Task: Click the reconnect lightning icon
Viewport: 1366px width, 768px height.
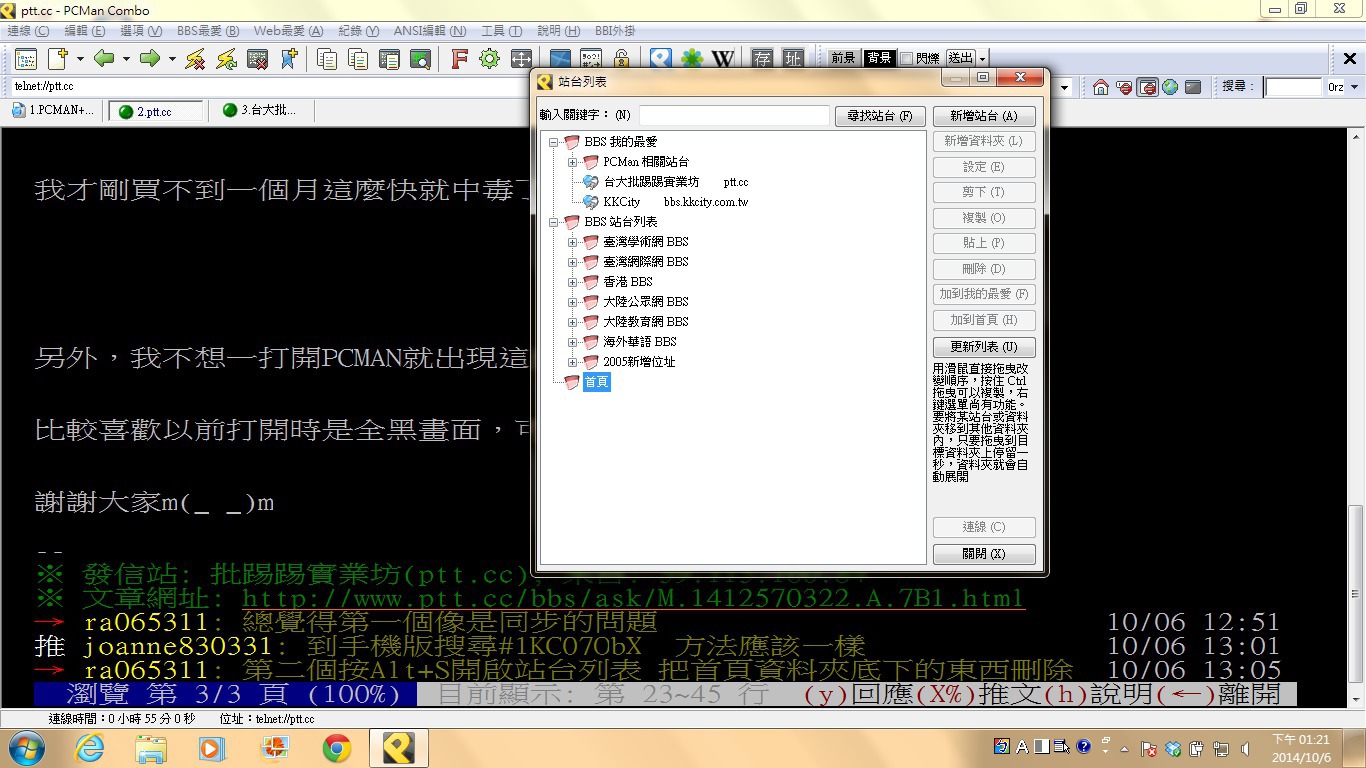Action: [x=227, y=59]
